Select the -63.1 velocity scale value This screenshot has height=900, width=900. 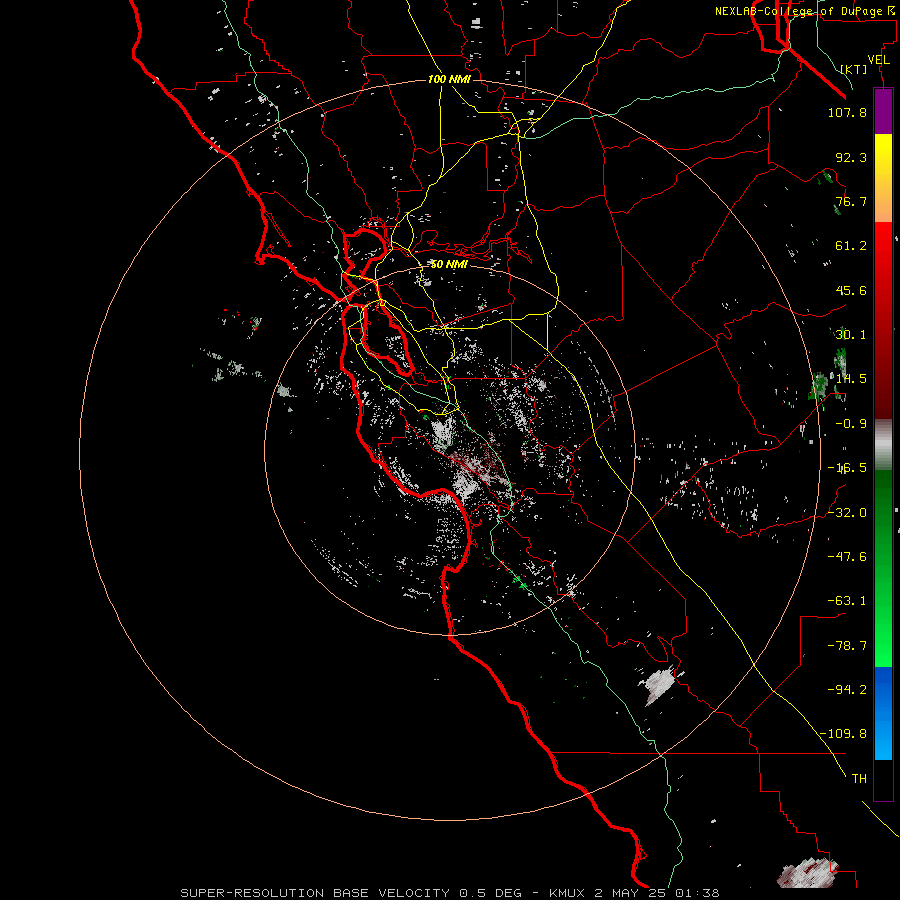click(847, 600)
